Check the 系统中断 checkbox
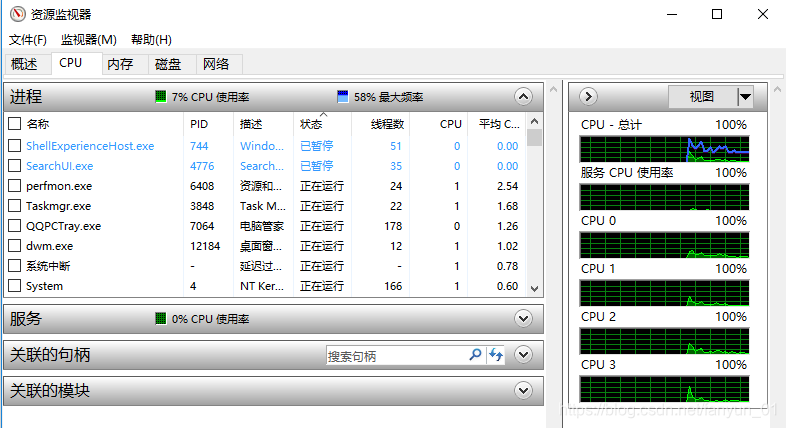 (x=15, y=266)
